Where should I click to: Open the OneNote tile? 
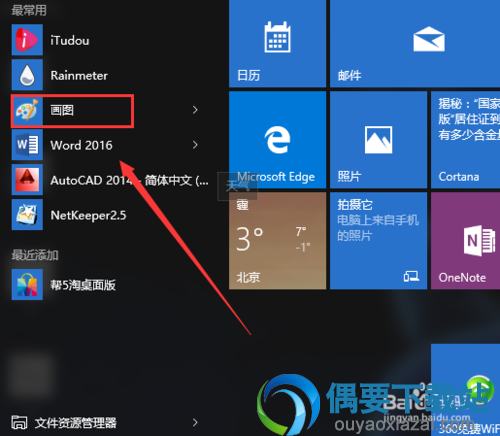click(x=465, y=241)
